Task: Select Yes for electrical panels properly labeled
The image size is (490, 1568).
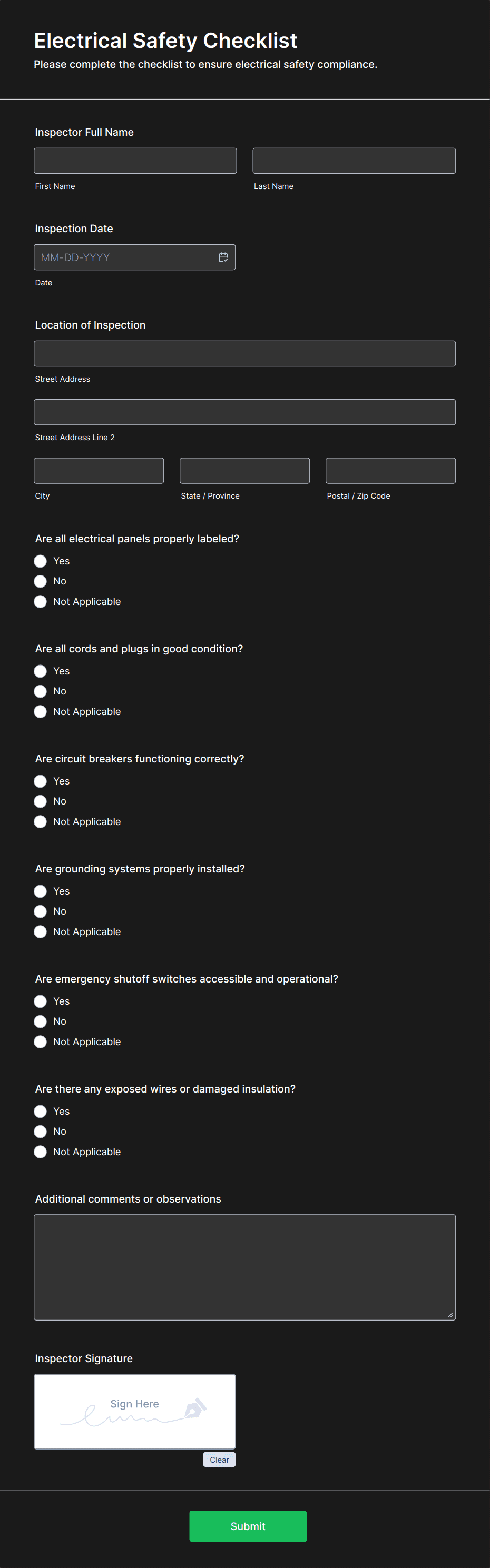Action: point(40,561)
